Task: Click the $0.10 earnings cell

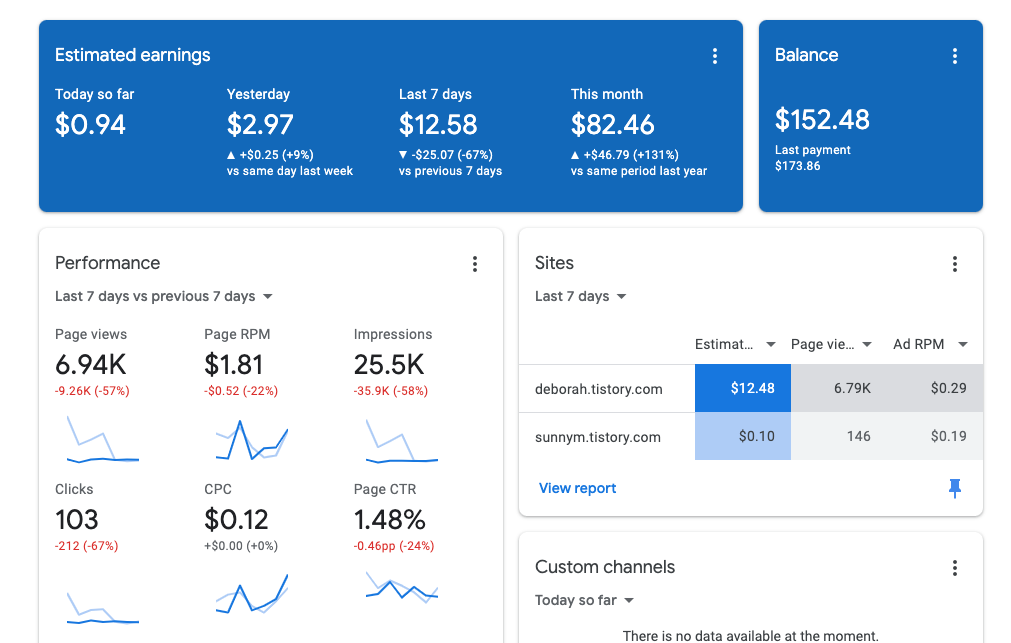Action: pyautogui.click(x=743, y=437)
